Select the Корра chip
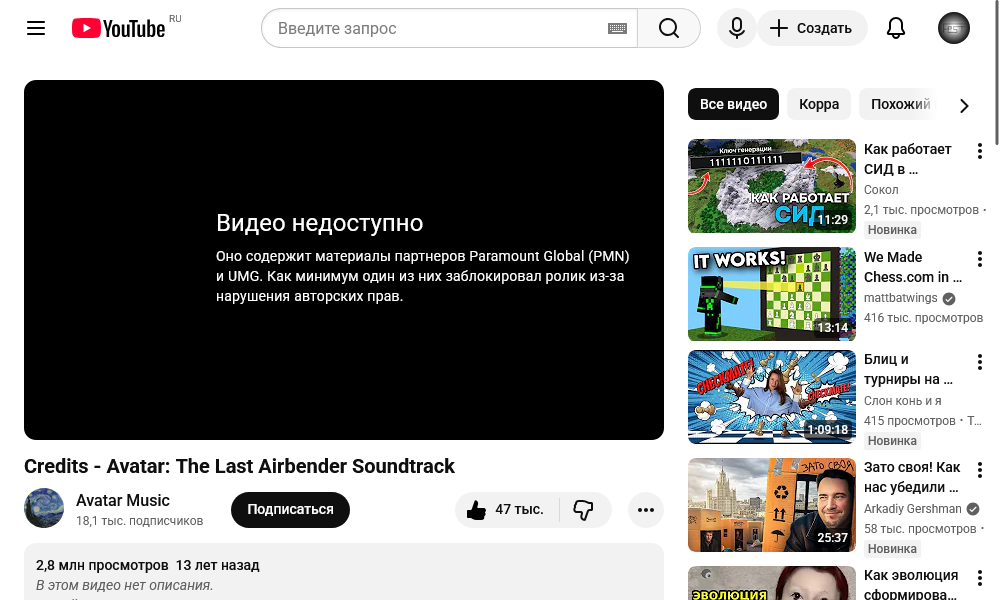 coord(819,104)
